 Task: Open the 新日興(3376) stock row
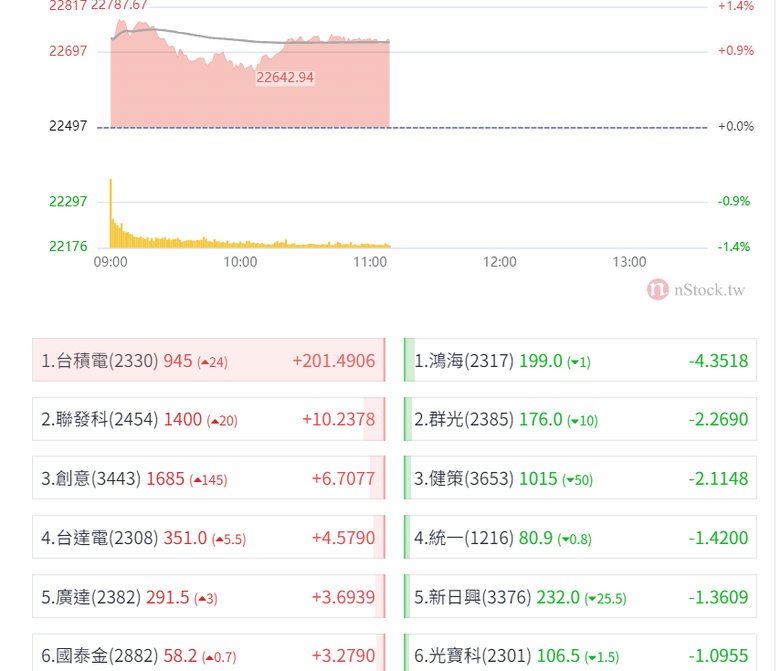click(581, 596)
